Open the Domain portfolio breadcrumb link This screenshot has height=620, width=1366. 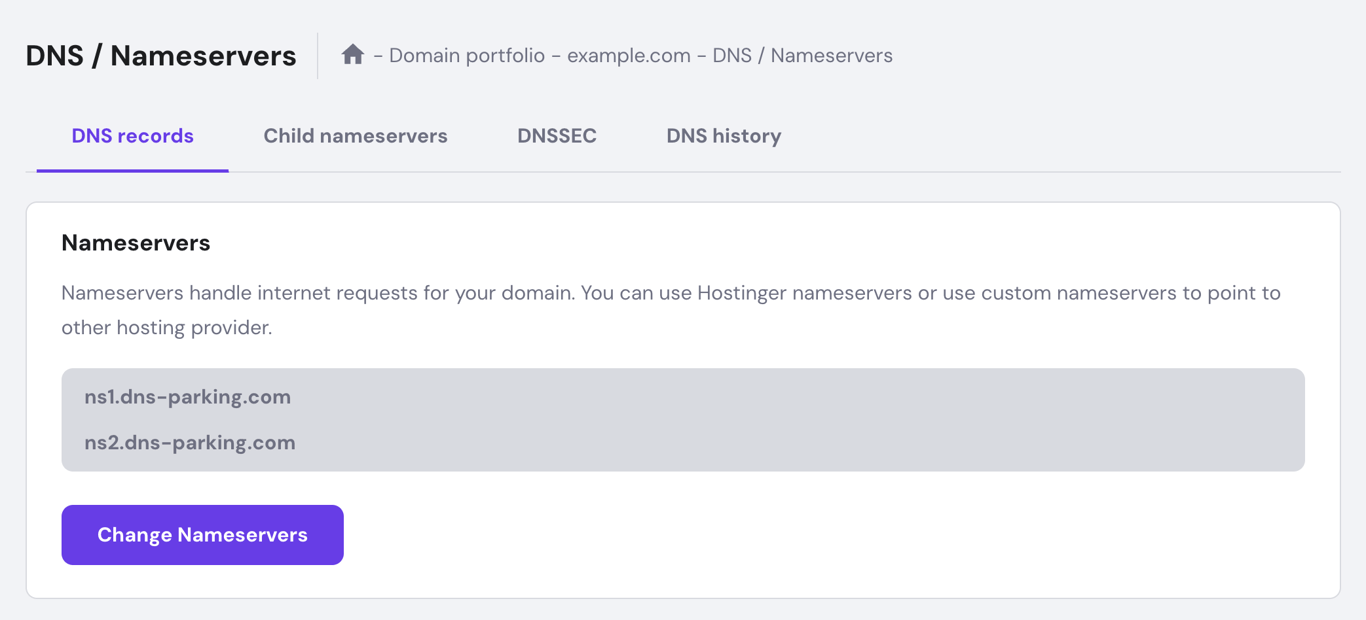pos(467,55)
